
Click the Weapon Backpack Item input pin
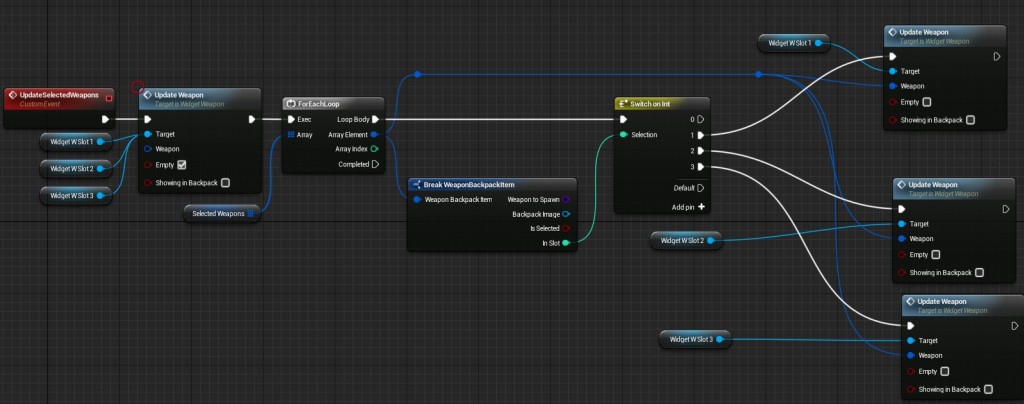point(417,199)
